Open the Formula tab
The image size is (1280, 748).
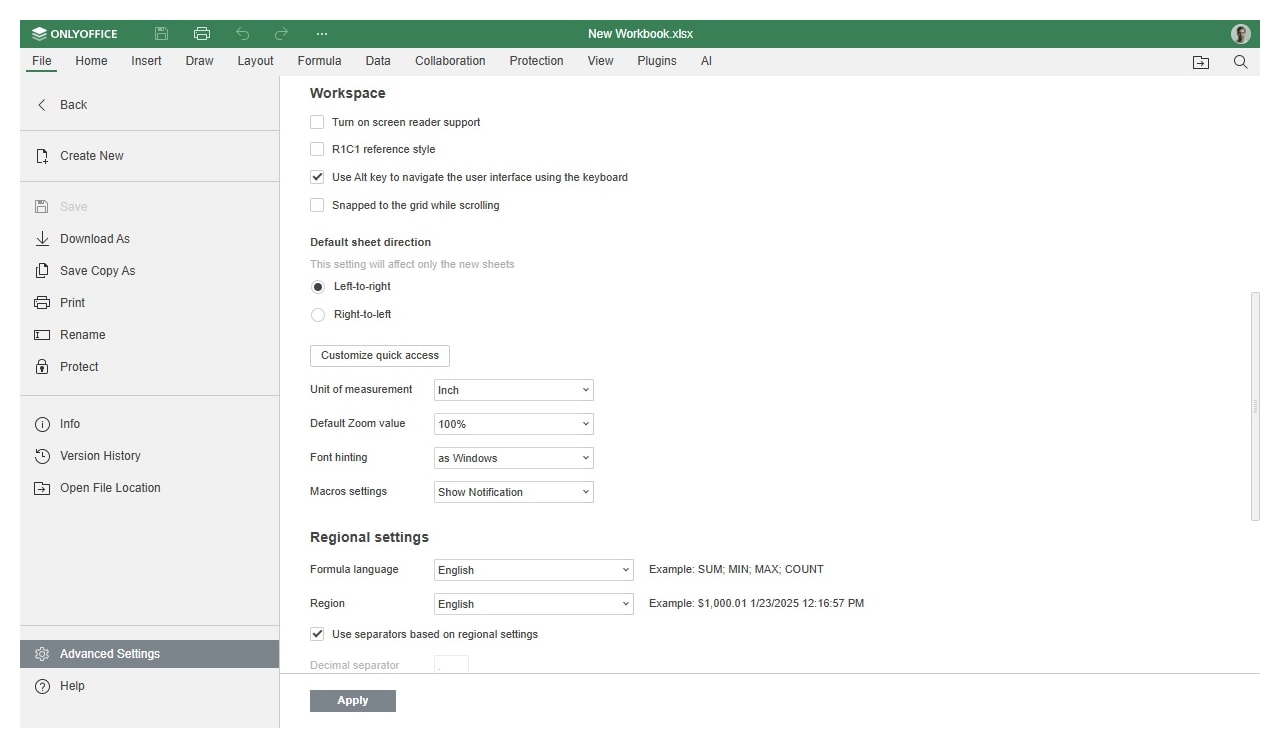(x=319, y=61)
